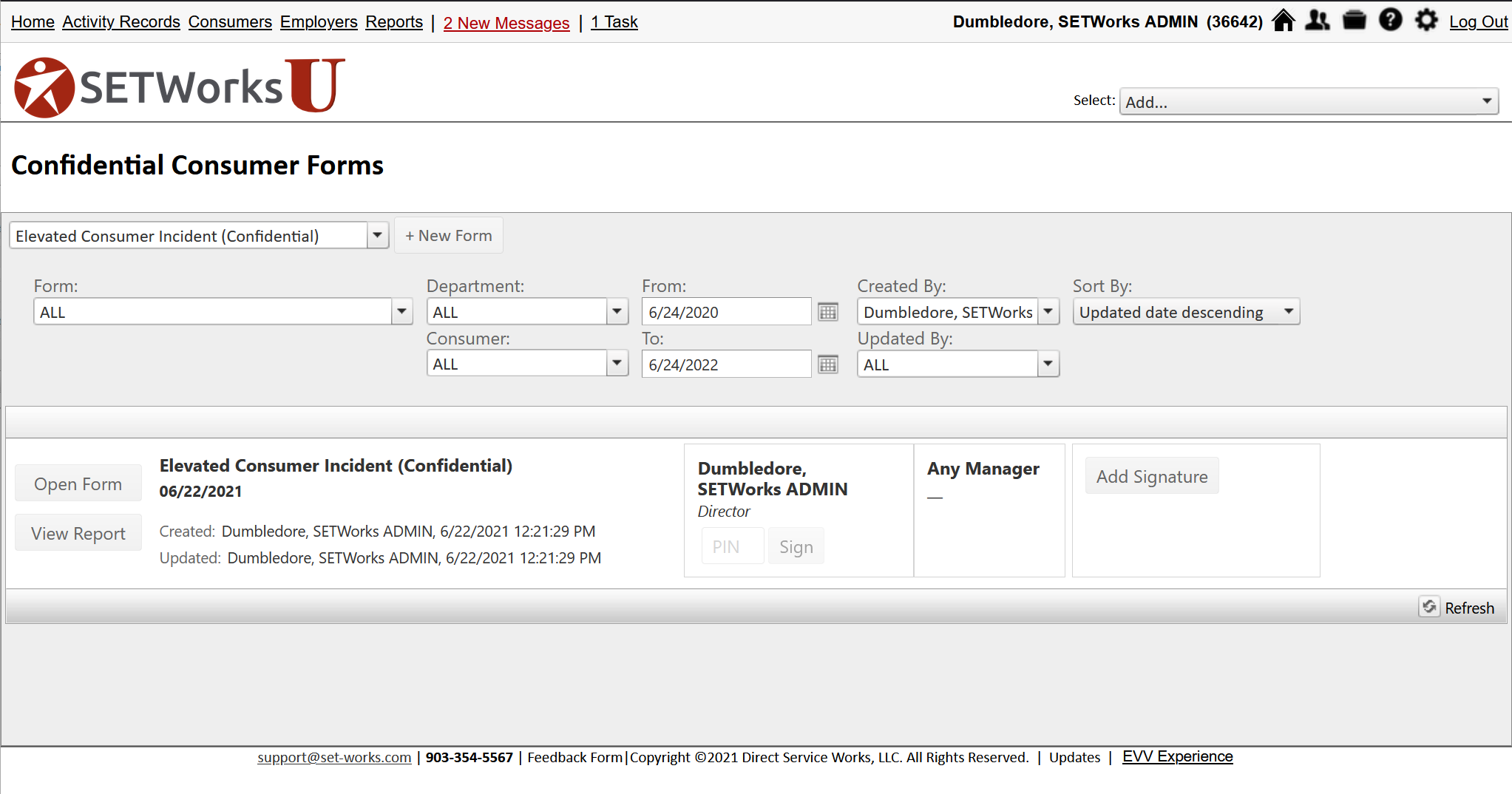Open the help question mark icon
The image size is (1512, 794).
pyautogui.click(x=1391, y=20)
